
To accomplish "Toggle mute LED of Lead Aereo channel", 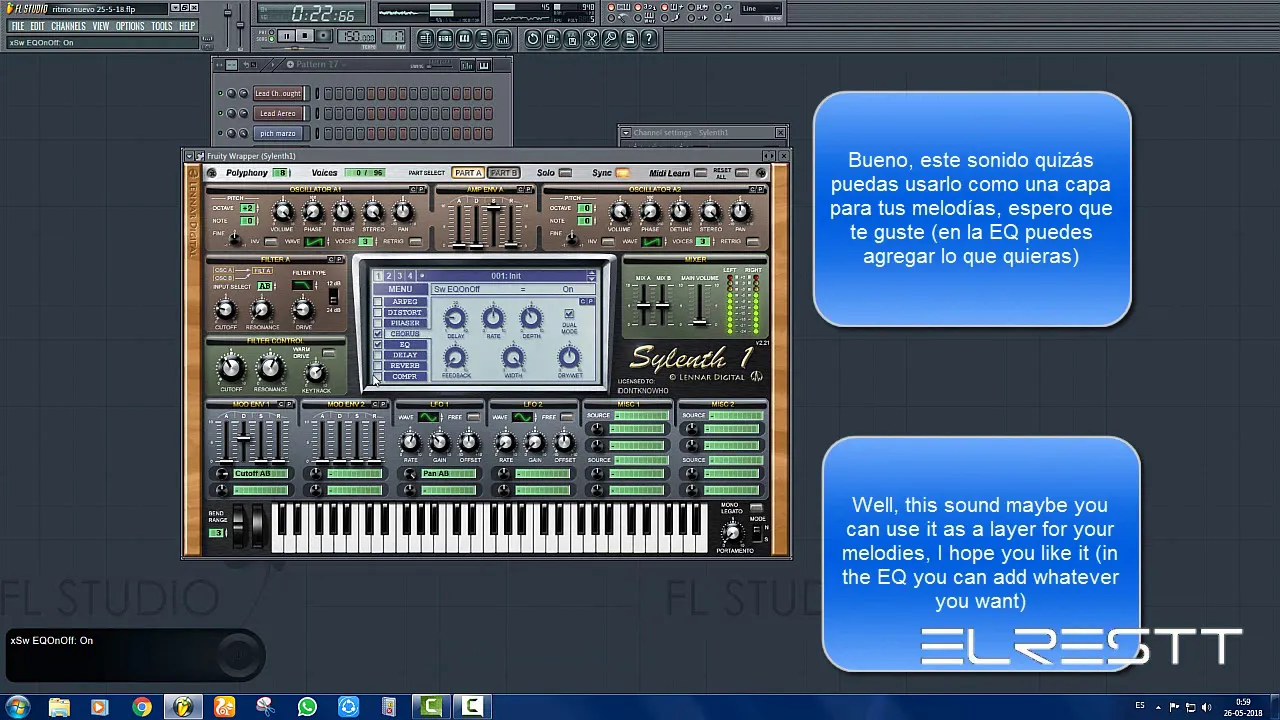I will click(220, 113).
